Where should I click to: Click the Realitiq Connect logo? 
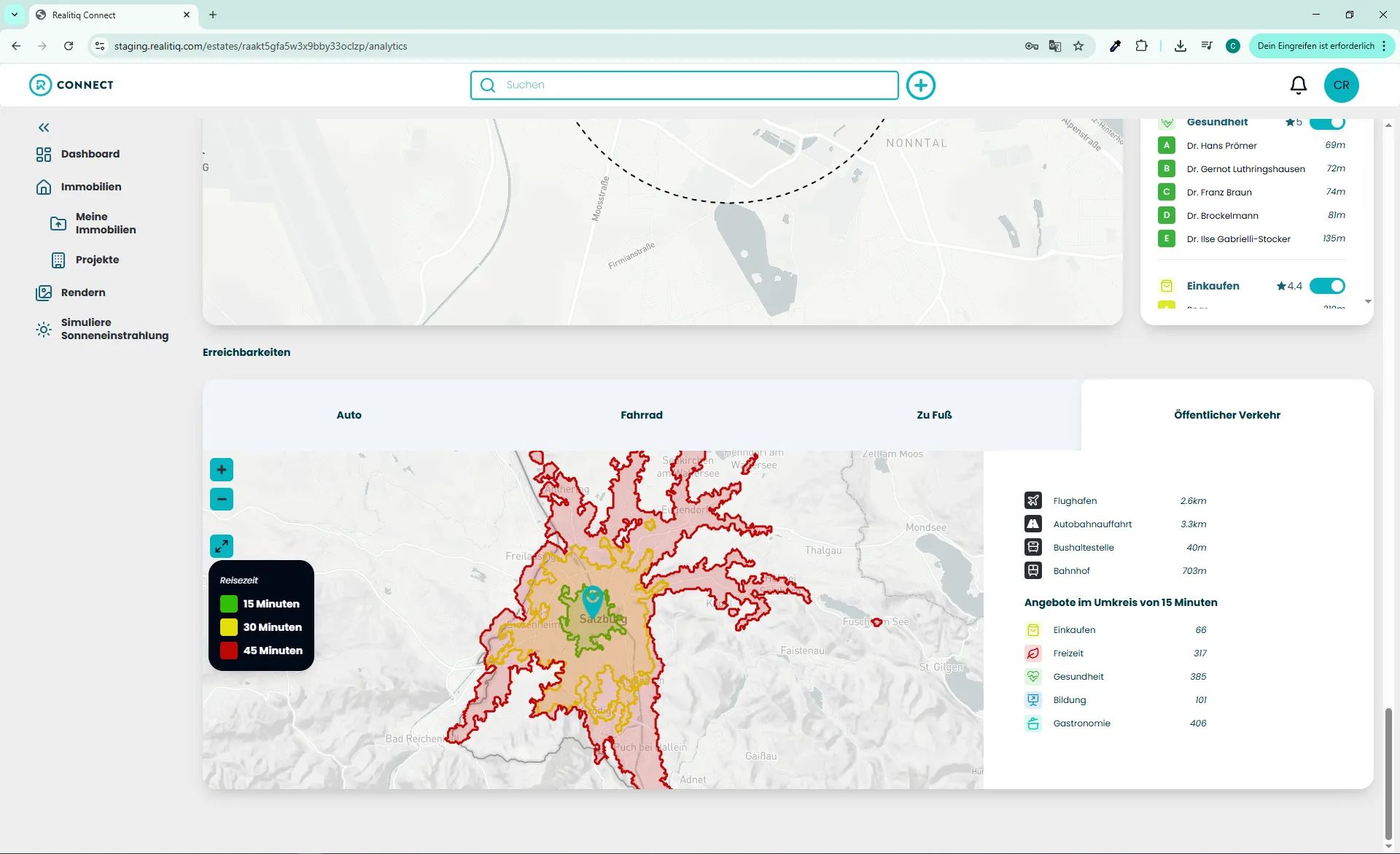[x=71, y=85]
